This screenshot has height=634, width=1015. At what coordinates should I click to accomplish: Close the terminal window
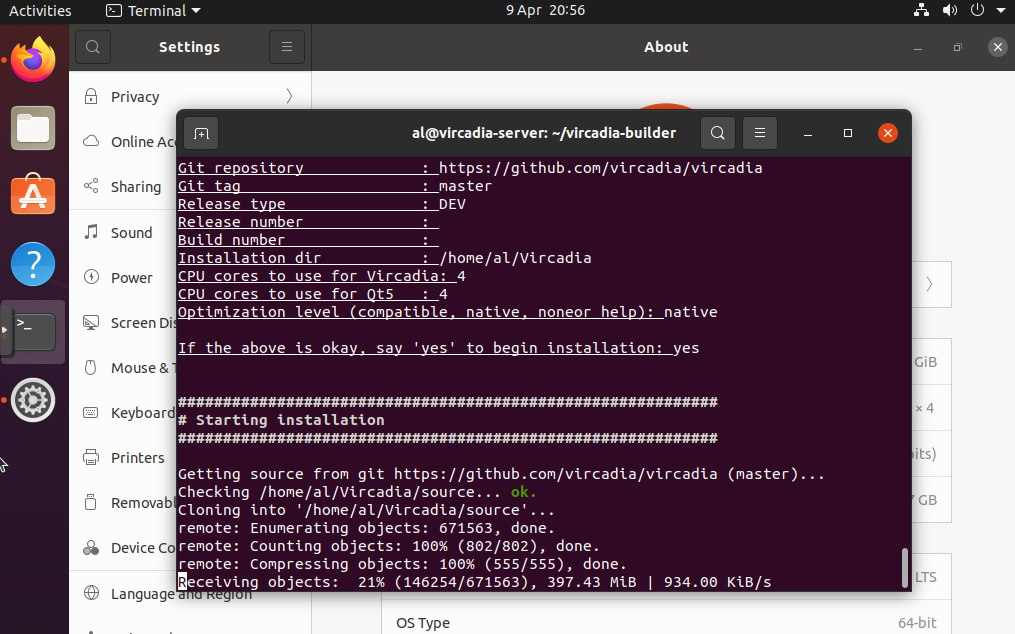pyautogui.click(x=887, y=133)
